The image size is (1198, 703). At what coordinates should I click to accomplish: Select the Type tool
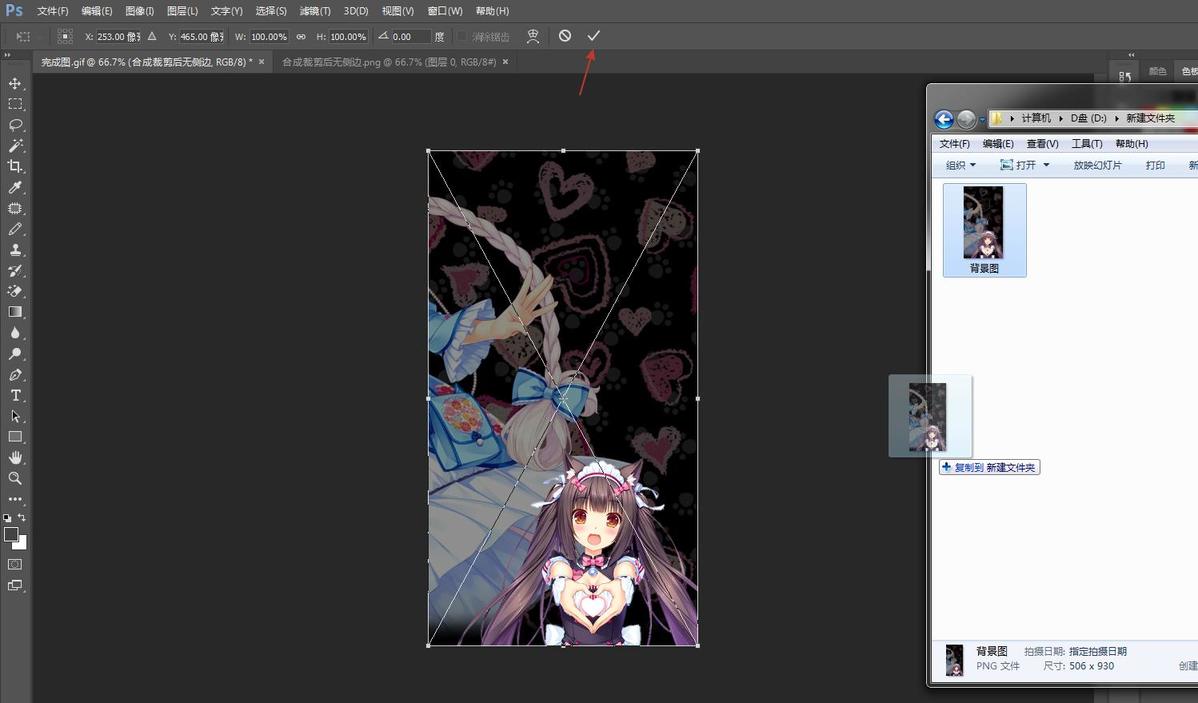pos(15,396)
